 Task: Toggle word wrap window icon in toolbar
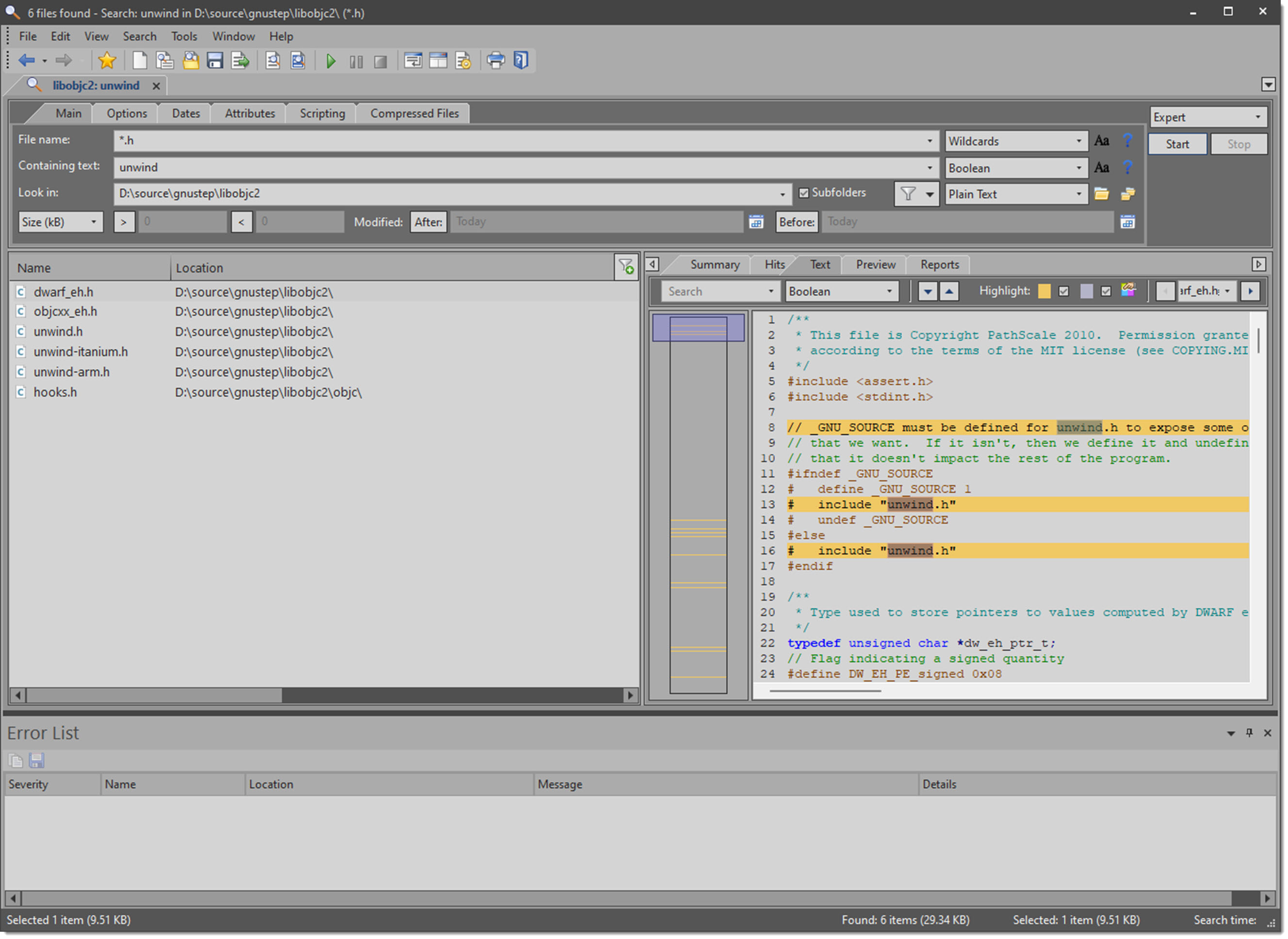(413, 60)
